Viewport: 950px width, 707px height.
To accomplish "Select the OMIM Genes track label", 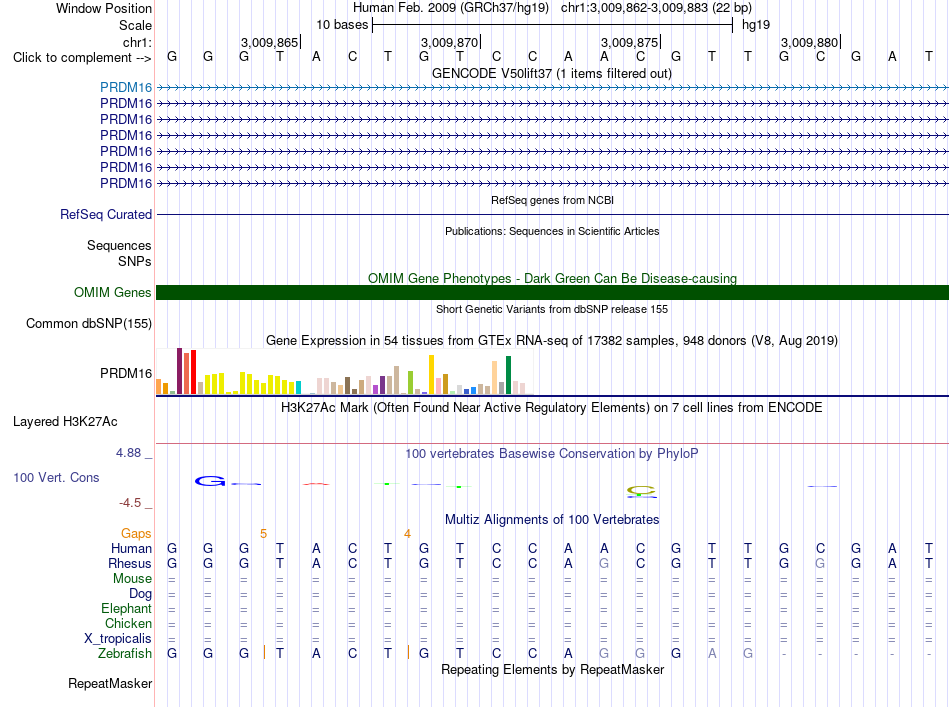I will 113,293.
